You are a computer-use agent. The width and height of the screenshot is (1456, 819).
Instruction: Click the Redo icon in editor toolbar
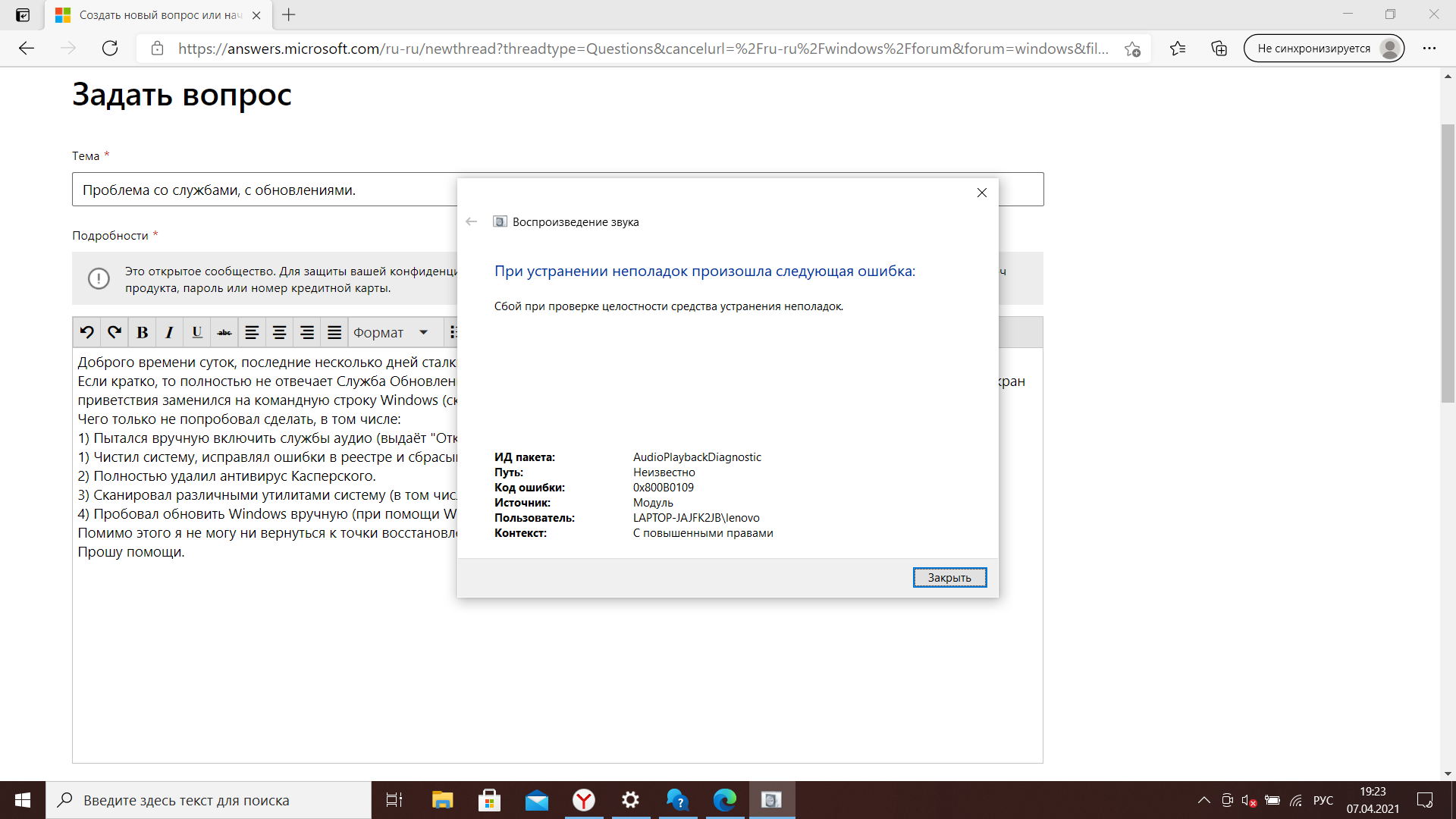pyautogui.click(x=115, y=332)
